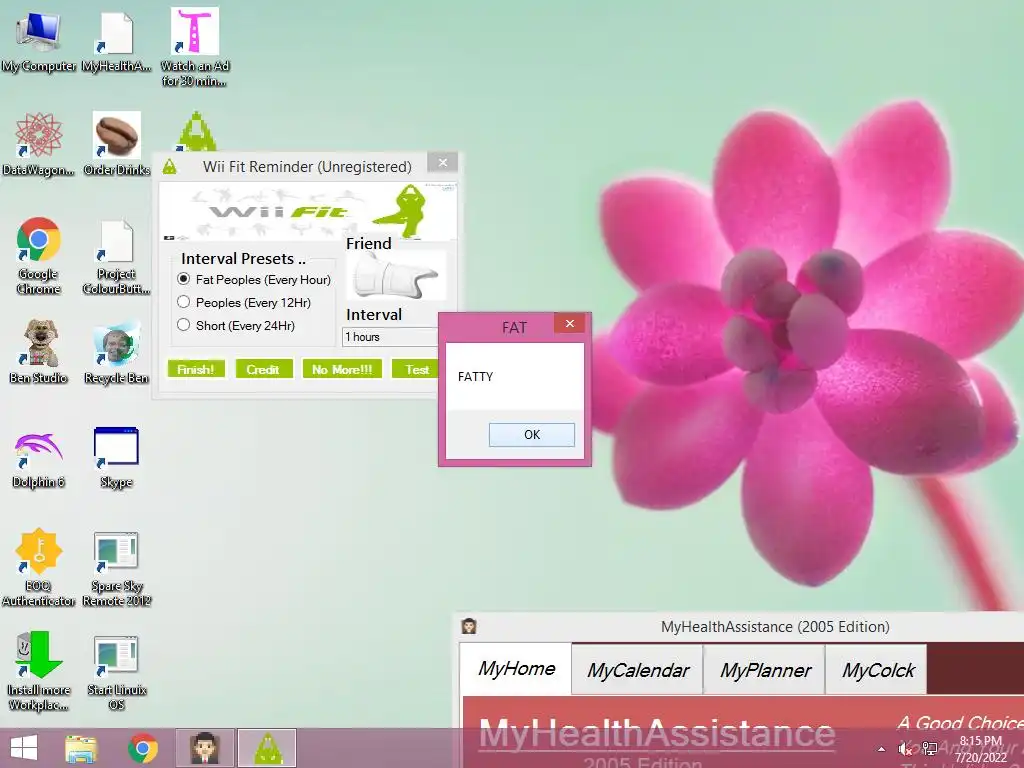Screen dimensions: 1024x768
Task: Switch to the MyColck tab
Action: tap(877, 670)
